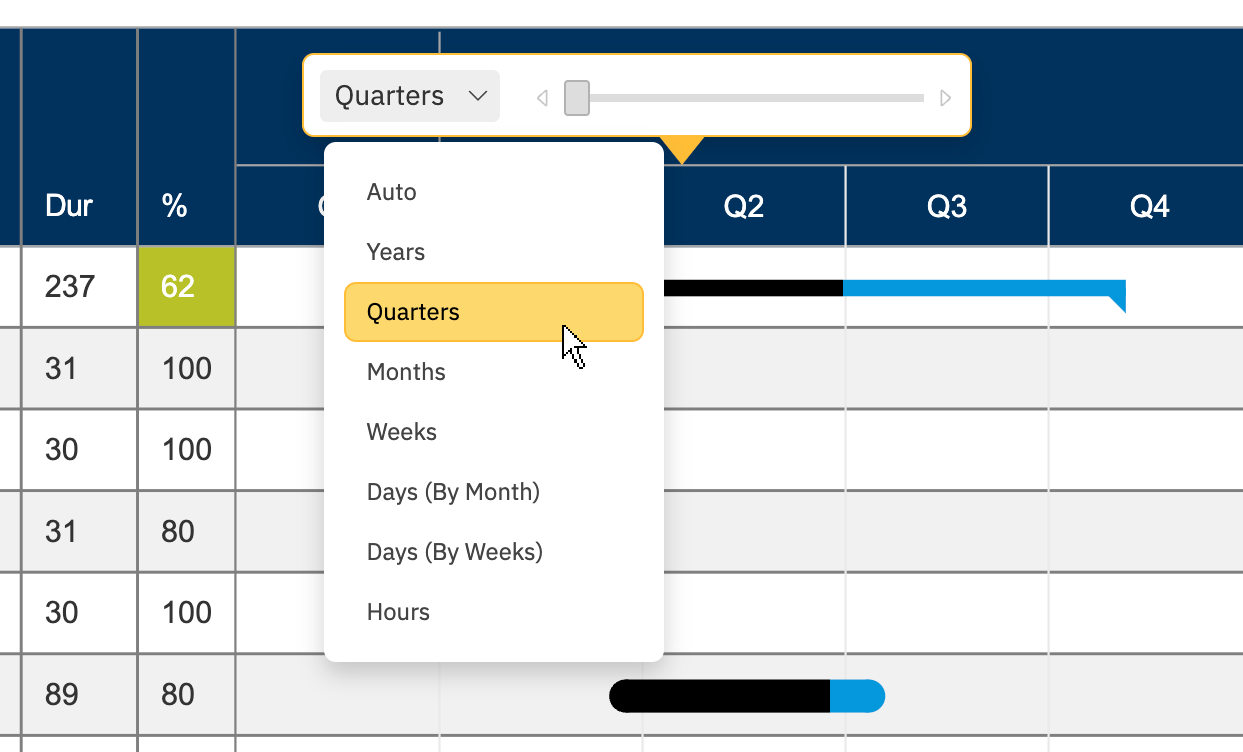Click the Q4 column header
Image resolution: width=1243 pixels, height=752 pixels.
[x=1150, y=206]
